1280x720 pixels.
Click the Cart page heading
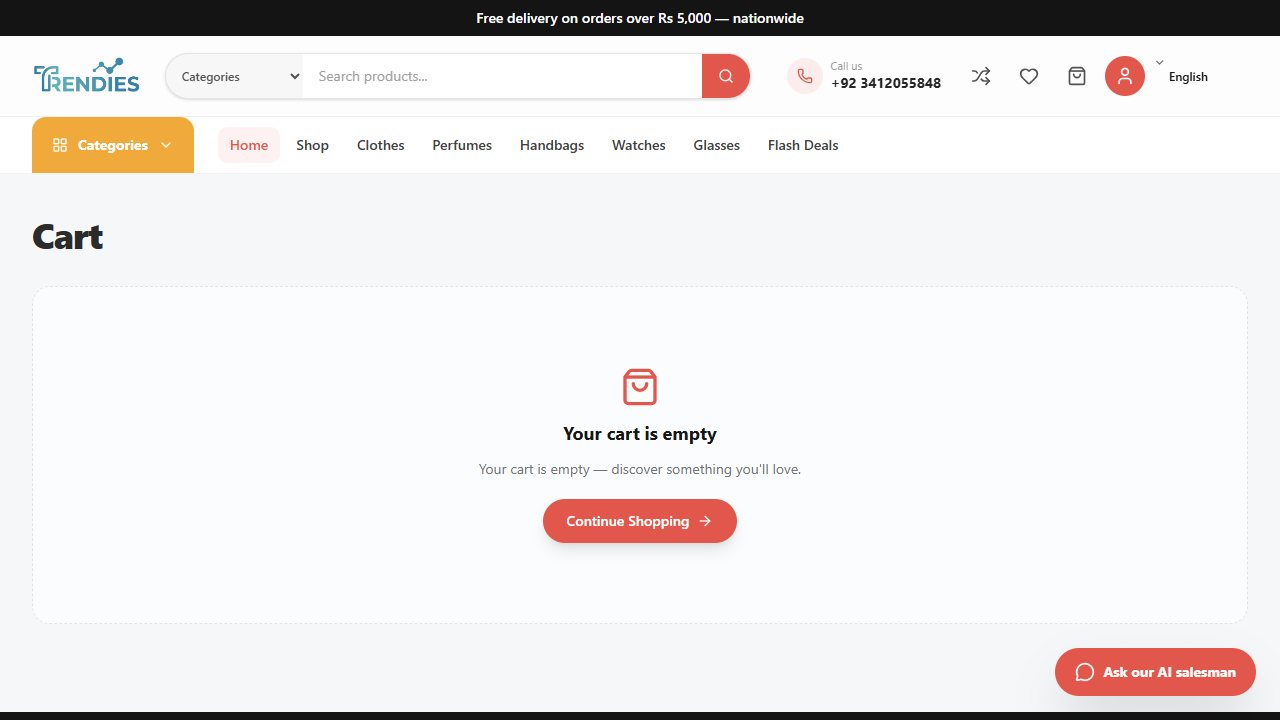[68, 237]
